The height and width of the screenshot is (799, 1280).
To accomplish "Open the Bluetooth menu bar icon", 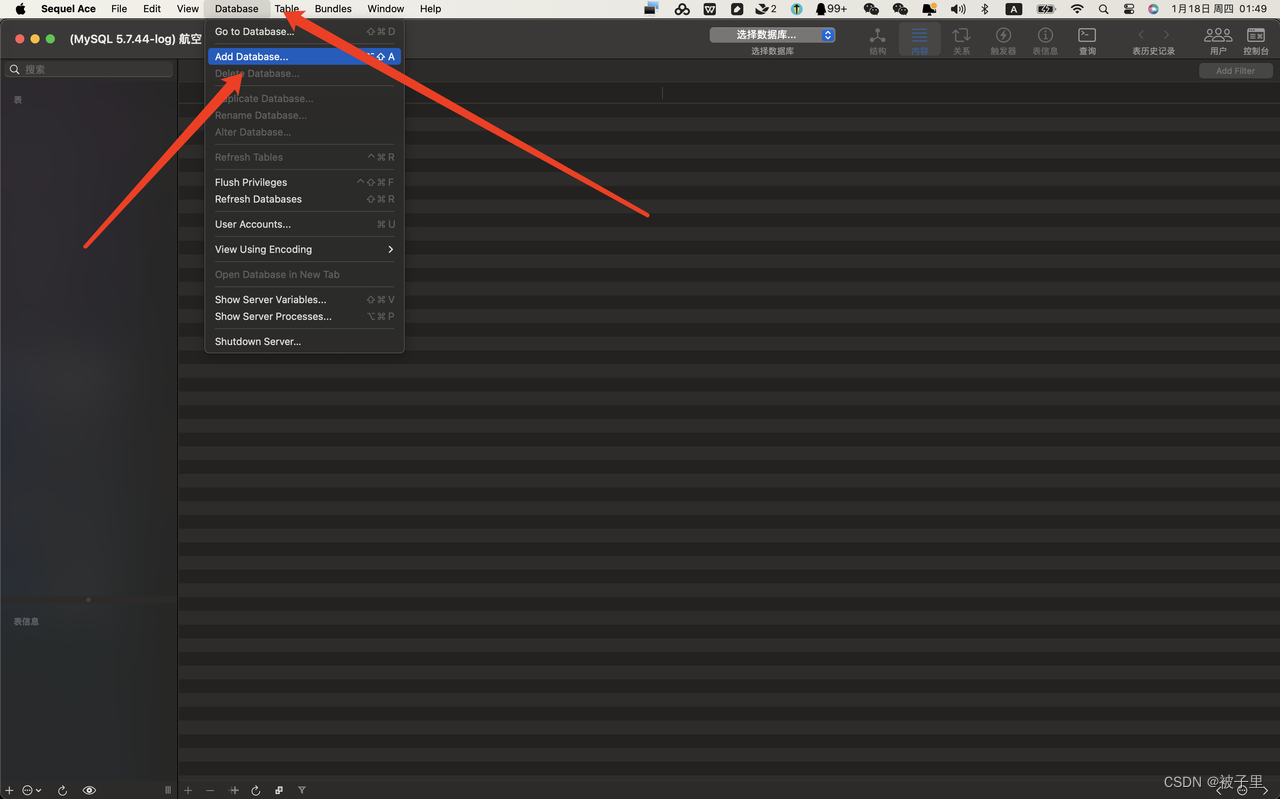I will (x=984, y=9).
